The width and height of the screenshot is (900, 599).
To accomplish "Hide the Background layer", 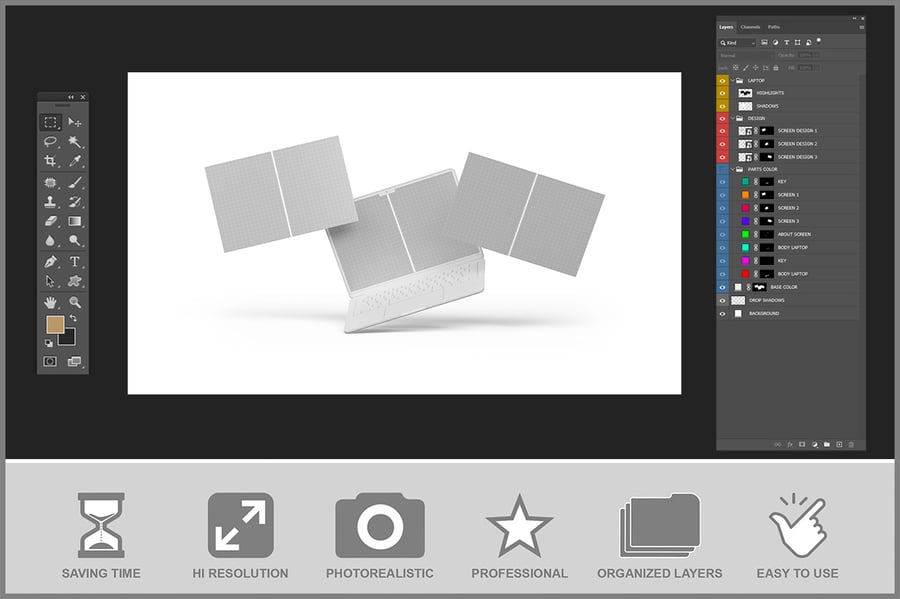I will tap(723, 313).
